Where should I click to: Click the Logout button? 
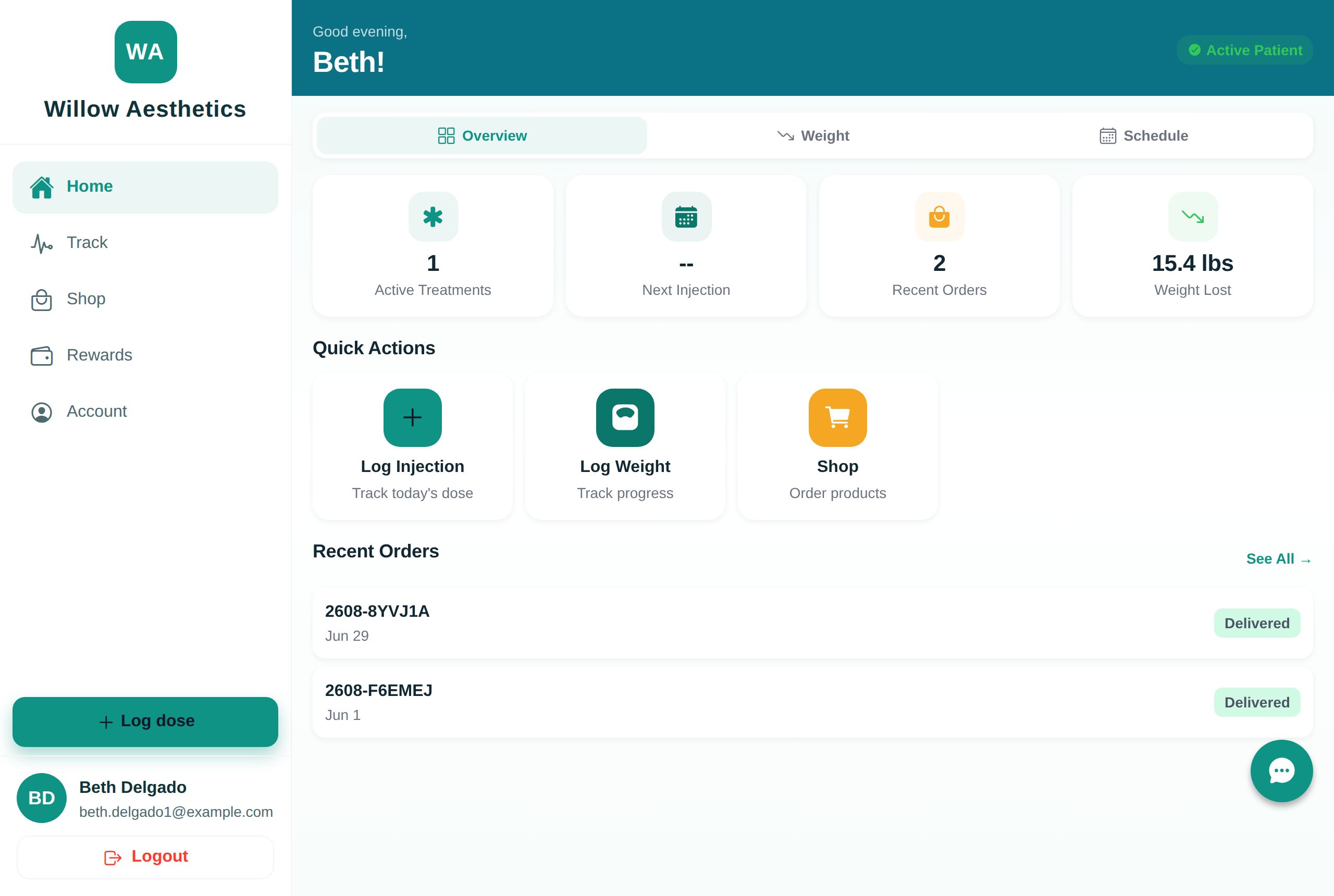coord(145,858)
